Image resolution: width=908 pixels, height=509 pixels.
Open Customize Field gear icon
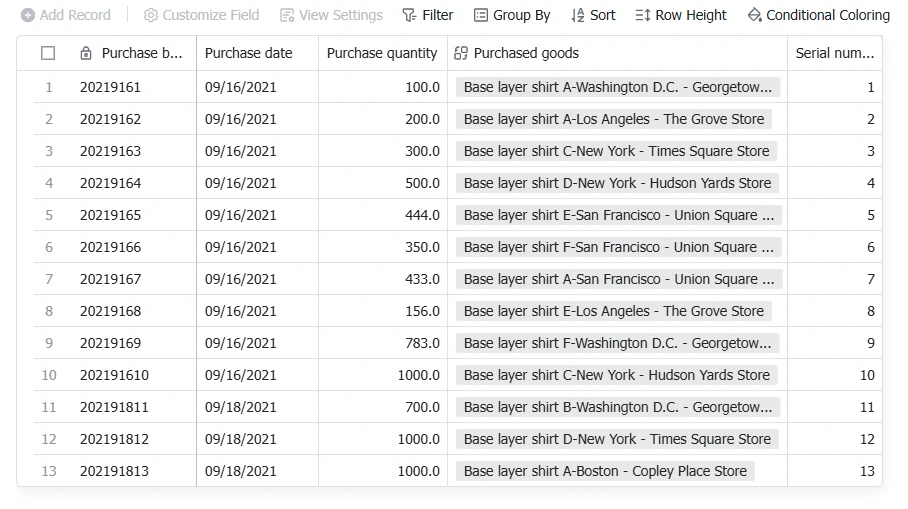tap(151, 15)
